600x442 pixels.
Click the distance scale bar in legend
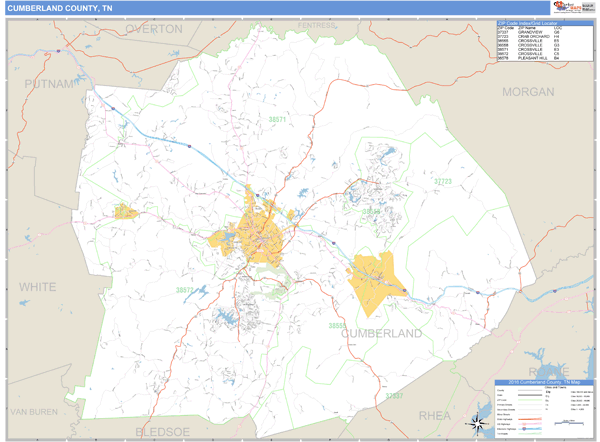click(x=569, y=422)
